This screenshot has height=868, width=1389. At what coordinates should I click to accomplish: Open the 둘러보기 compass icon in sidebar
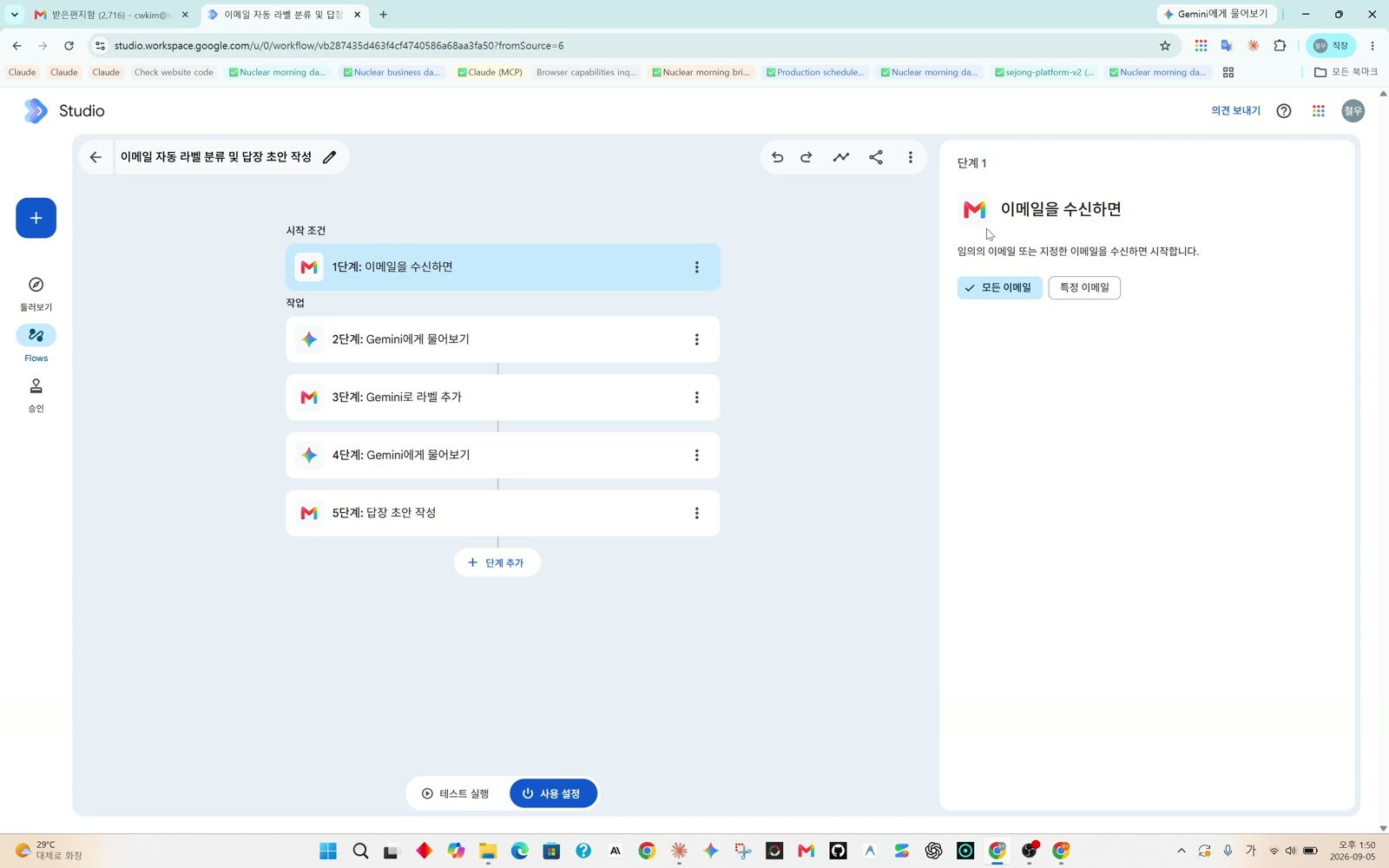pyautogui.click(x=36, y=285)
